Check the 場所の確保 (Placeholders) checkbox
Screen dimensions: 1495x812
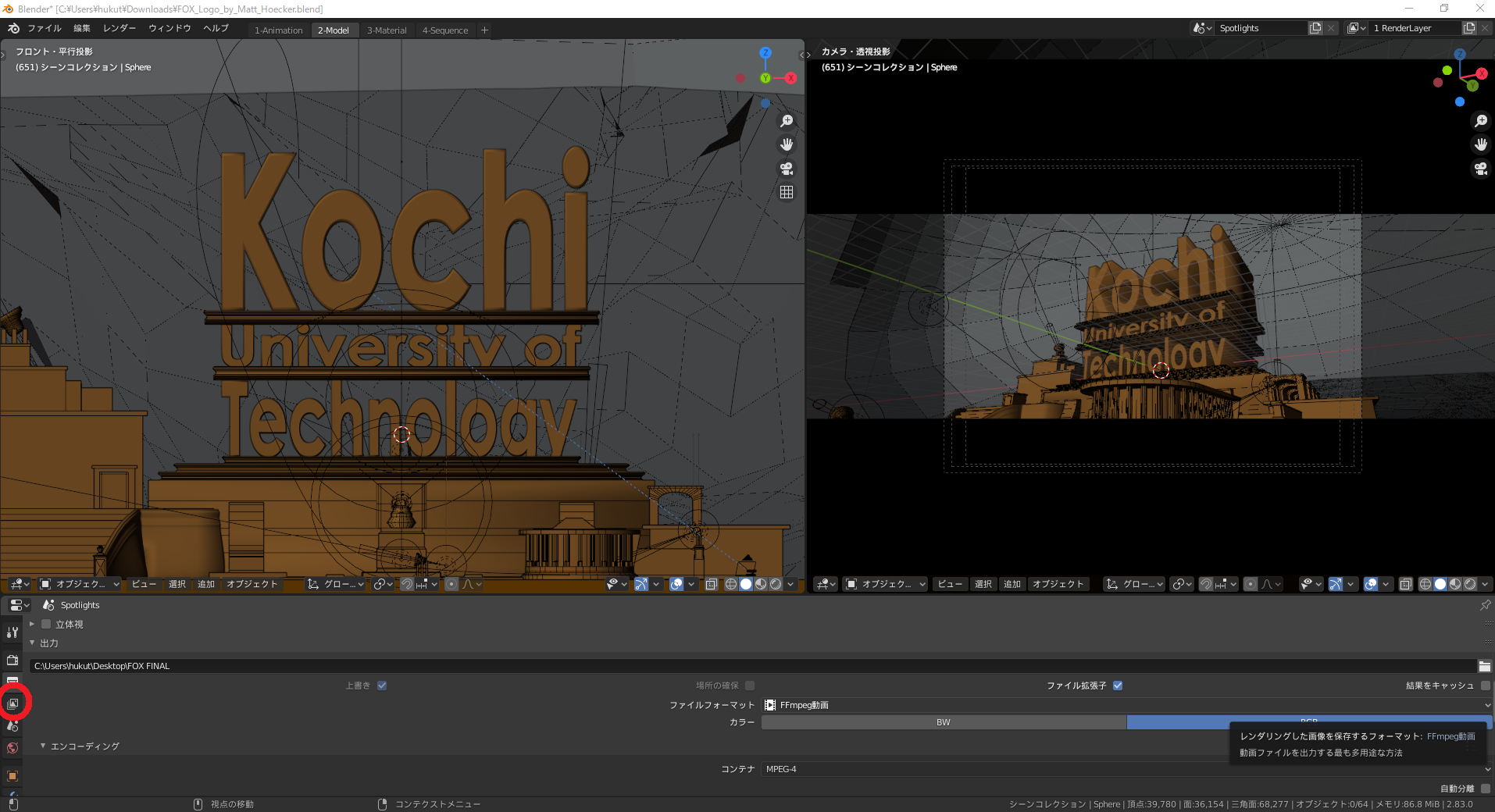750,686
